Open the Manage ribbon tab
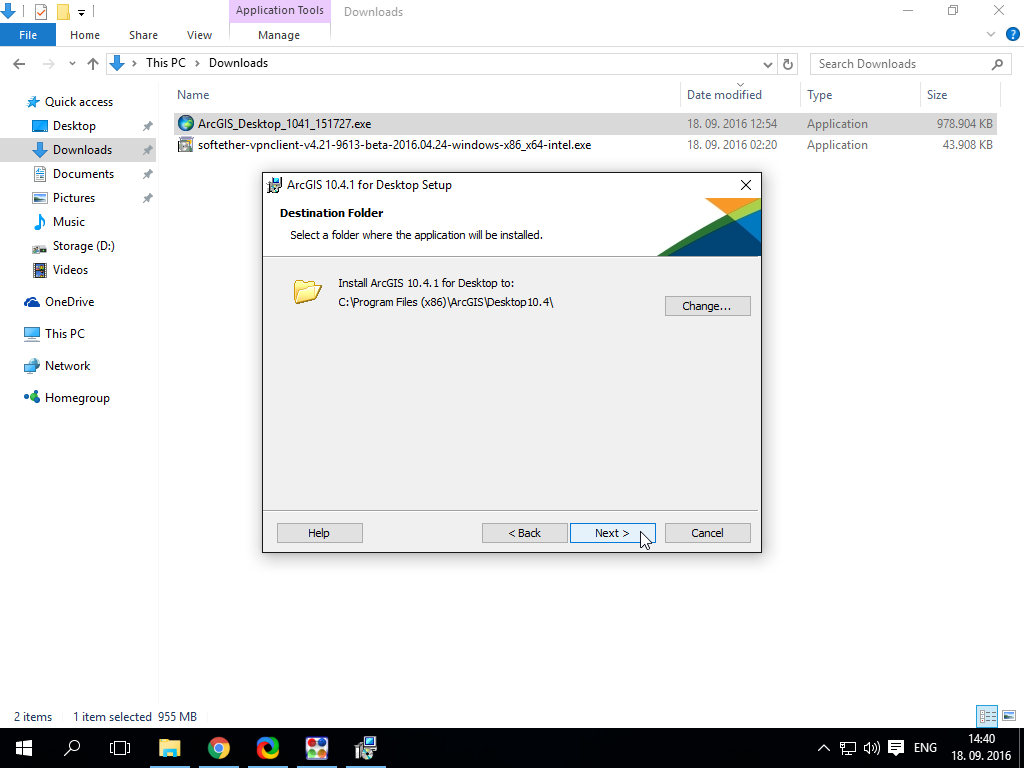Viewport: 1024px width, 768px height. [279, 35]
